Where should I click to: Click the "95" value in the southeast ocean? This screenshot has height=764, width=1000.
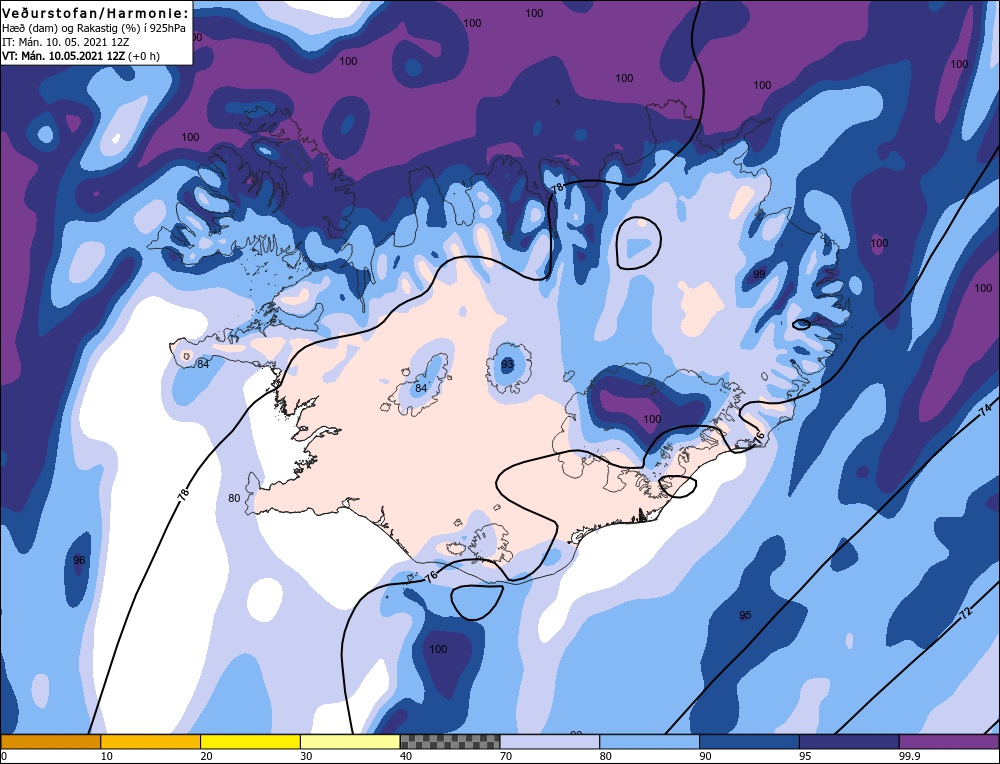pos(745,615)
